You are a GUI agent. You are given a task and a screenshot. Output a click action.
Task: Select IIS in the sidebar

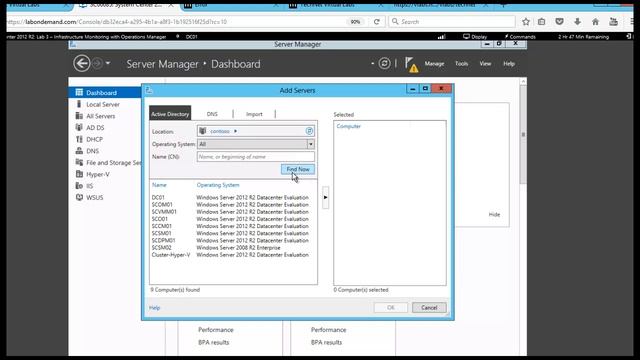[89, 186]
